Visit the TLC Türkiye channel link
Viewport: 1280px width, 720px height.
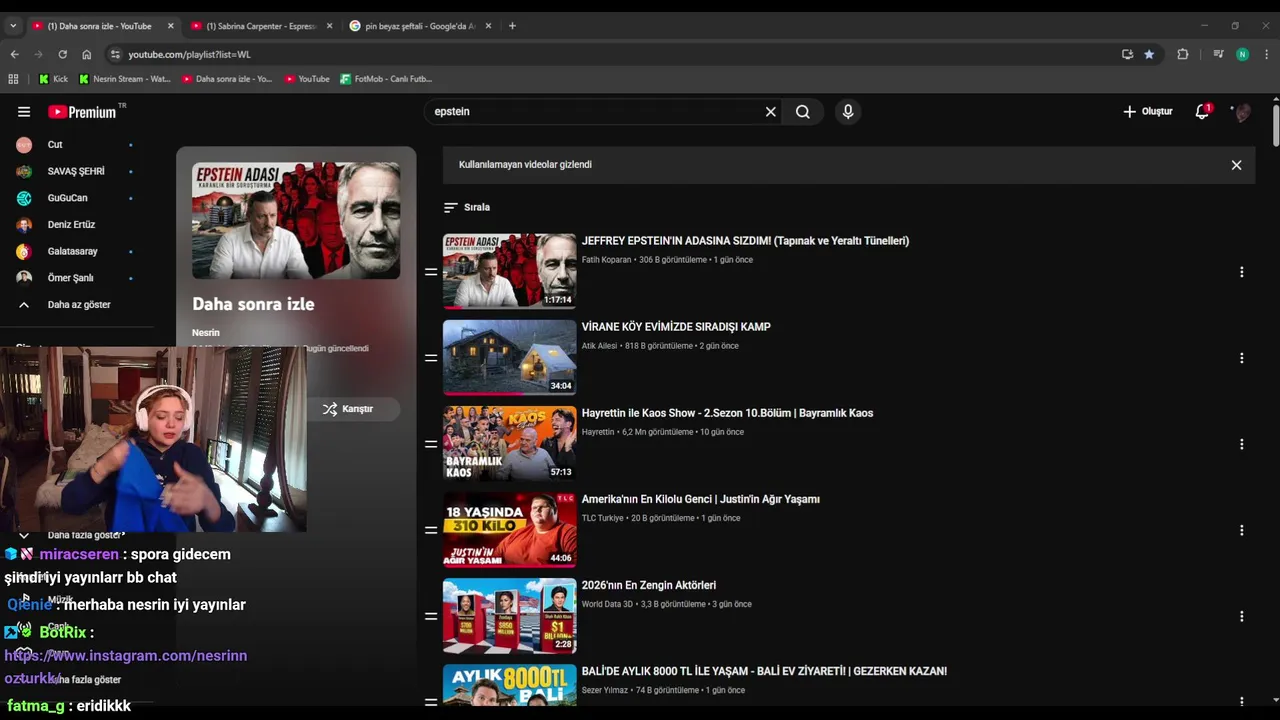click(x=602, y=518)
